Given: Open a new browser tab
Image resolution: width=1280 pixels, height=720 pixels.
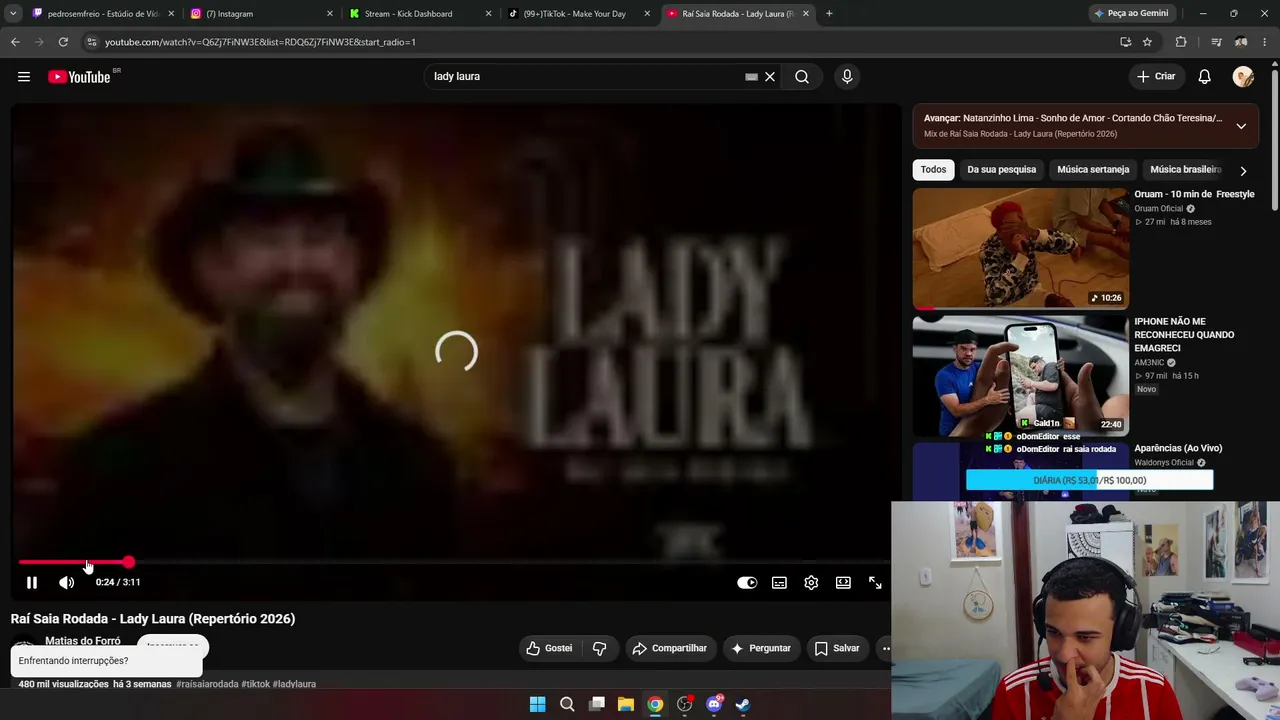Looking at the screenshot, I should point(829,14).
